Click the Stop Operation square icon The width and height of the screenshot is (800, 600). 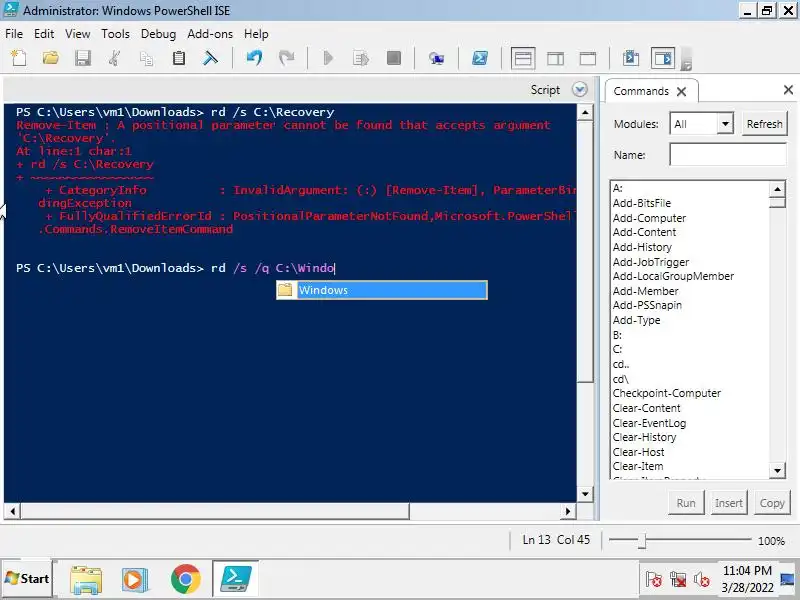pos(393,58)
